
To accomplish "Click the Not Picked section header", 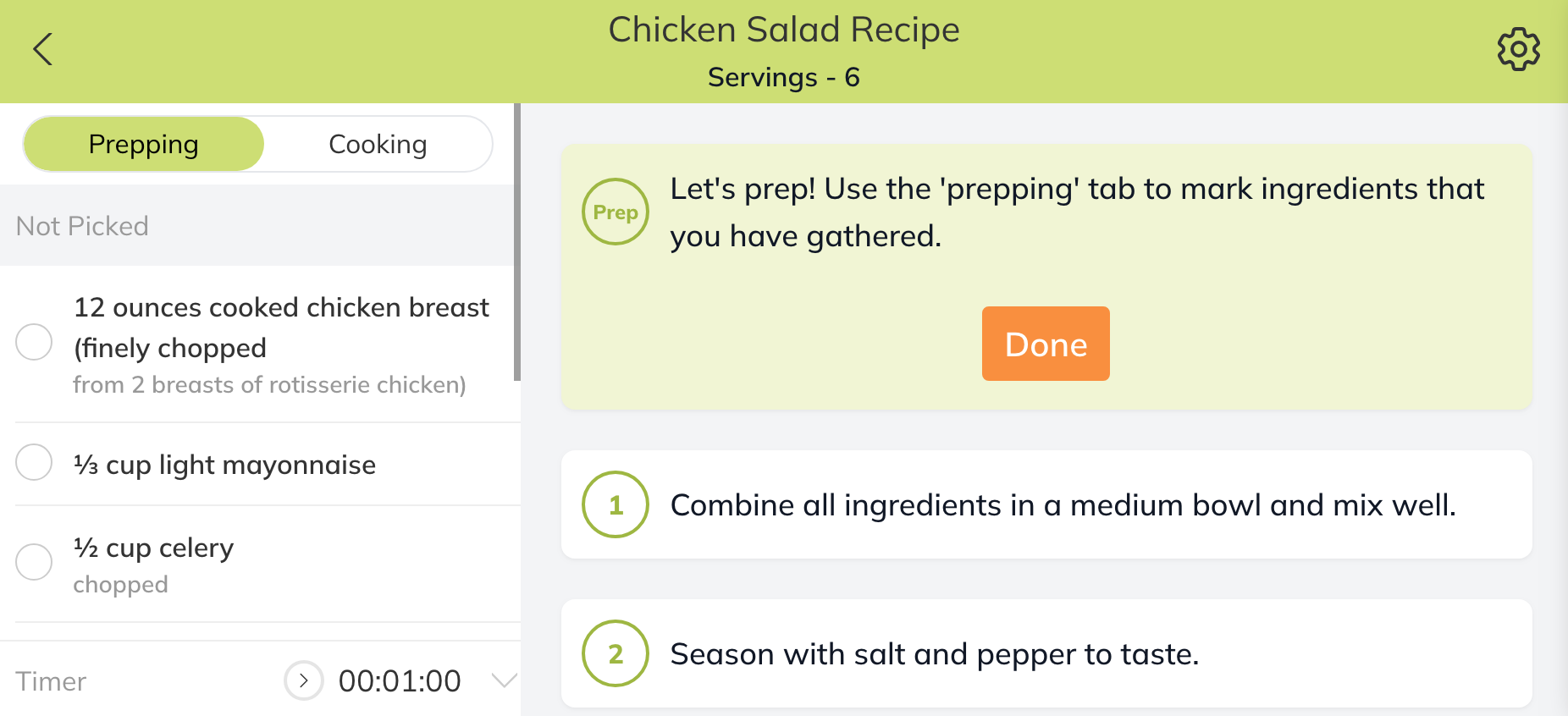I will coord(83,226).
